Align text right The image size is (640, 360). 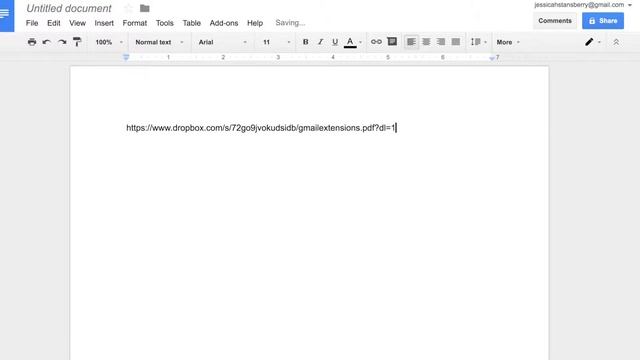441,42
